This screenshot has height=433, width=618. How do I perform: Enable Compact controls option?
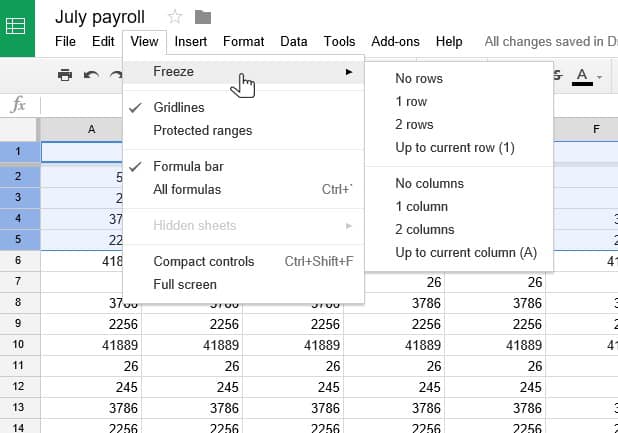[203, 261]
